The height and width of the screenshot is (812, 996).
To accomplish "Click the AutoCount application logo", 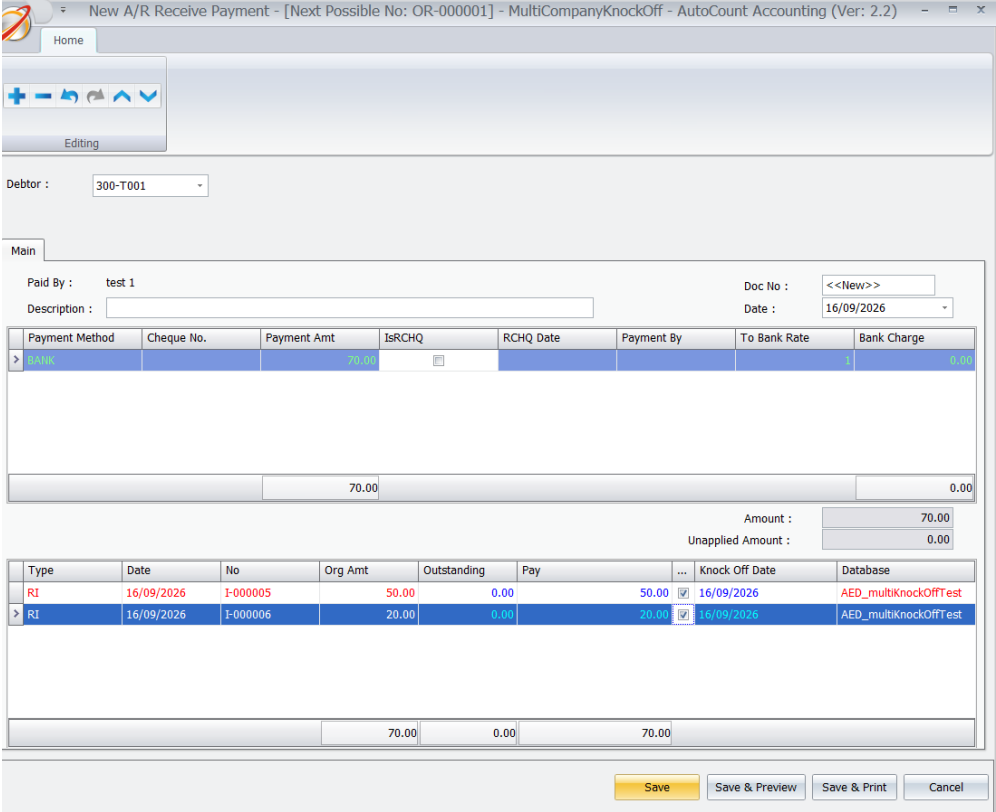I will (15, 22).
